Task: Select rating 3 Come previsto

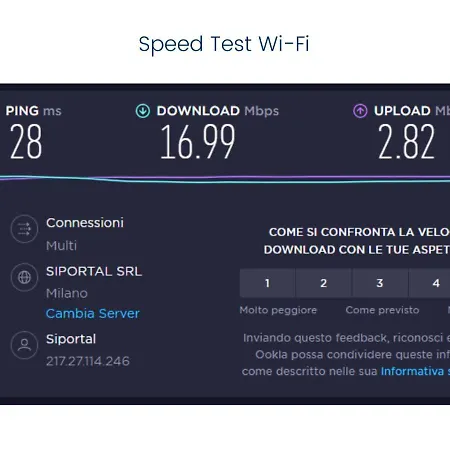Action: (x=380, y=283)
